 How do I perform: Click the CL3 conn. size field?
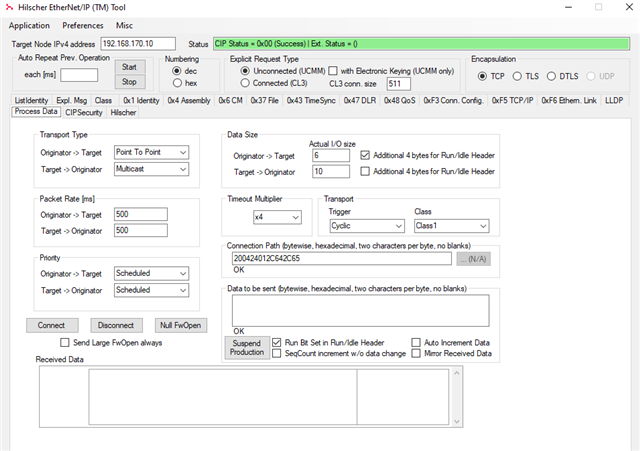[x=398, y=84]
